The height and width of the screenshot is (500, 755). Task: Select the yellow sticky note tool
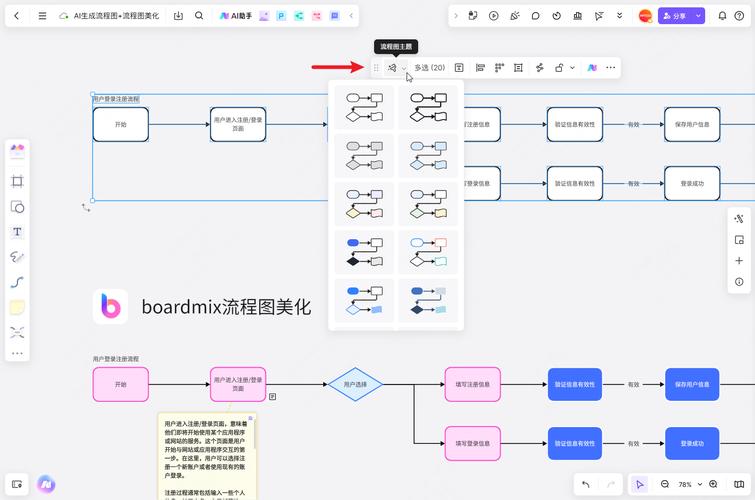coord(17,307)
